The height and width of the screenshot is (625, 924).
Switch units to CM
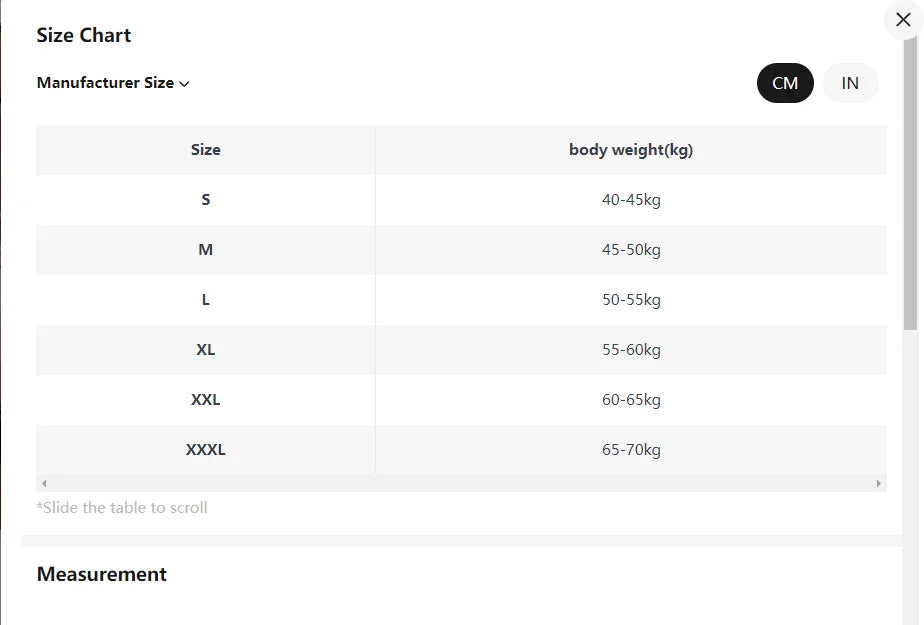pos(785,83)
